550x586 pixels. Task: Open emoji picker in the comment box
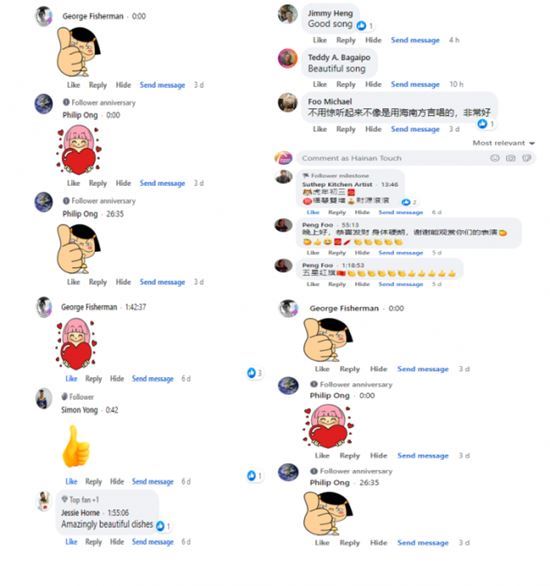coord(495,158)
